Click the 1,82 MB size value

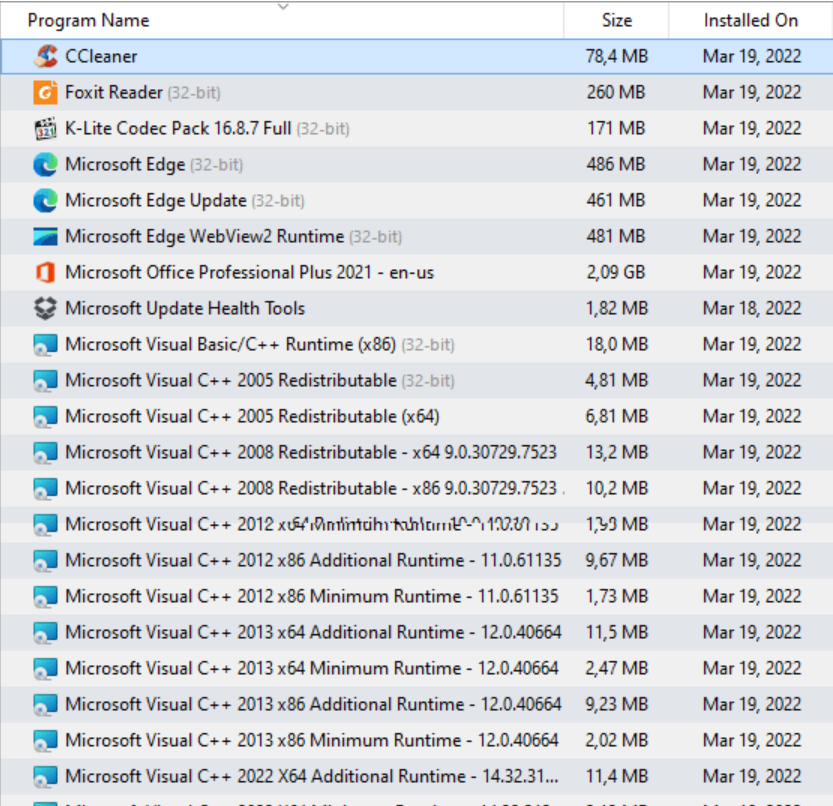[617, 309]
